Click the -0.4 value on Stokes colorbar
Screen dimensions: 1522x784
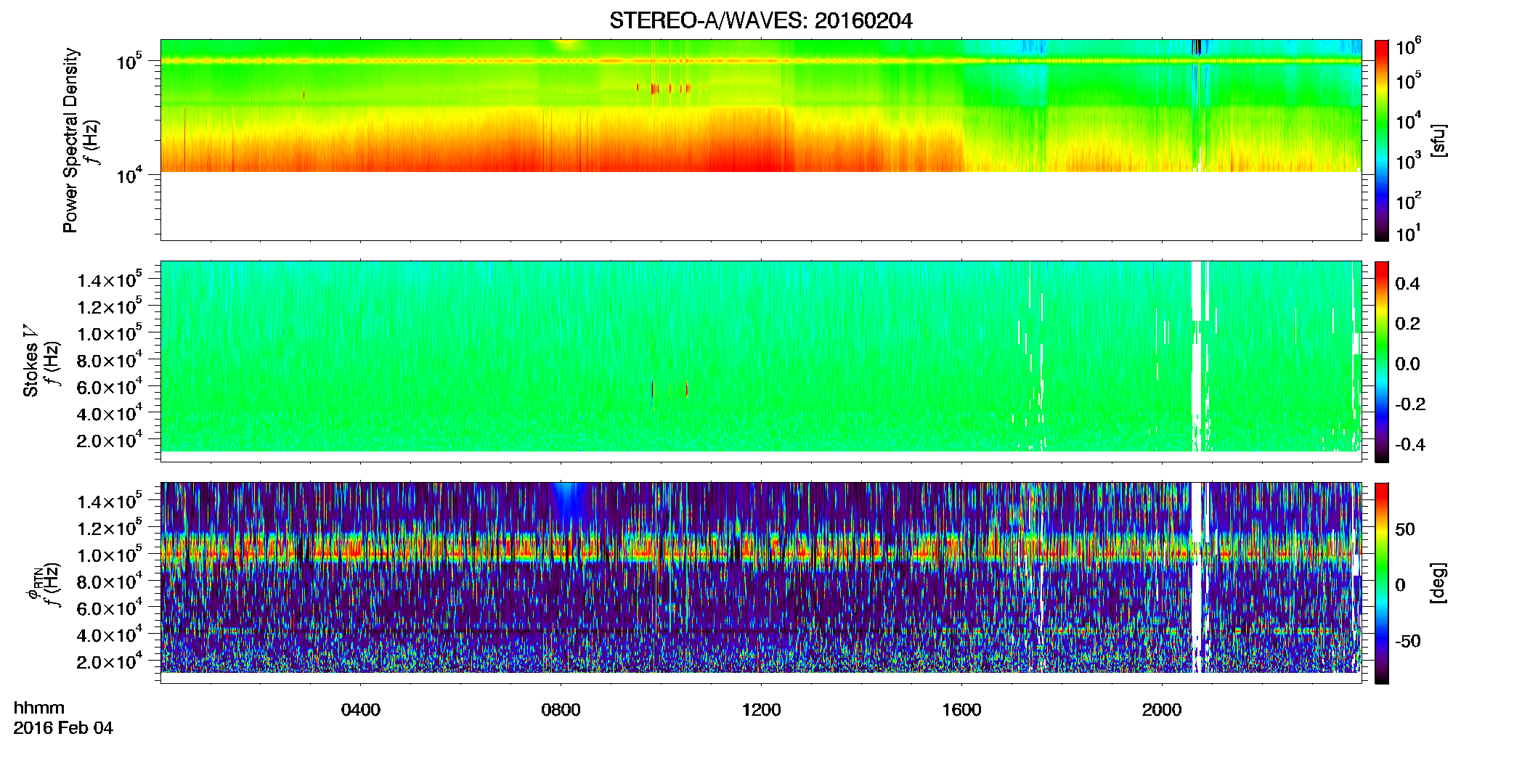[x=1410, y=445]
